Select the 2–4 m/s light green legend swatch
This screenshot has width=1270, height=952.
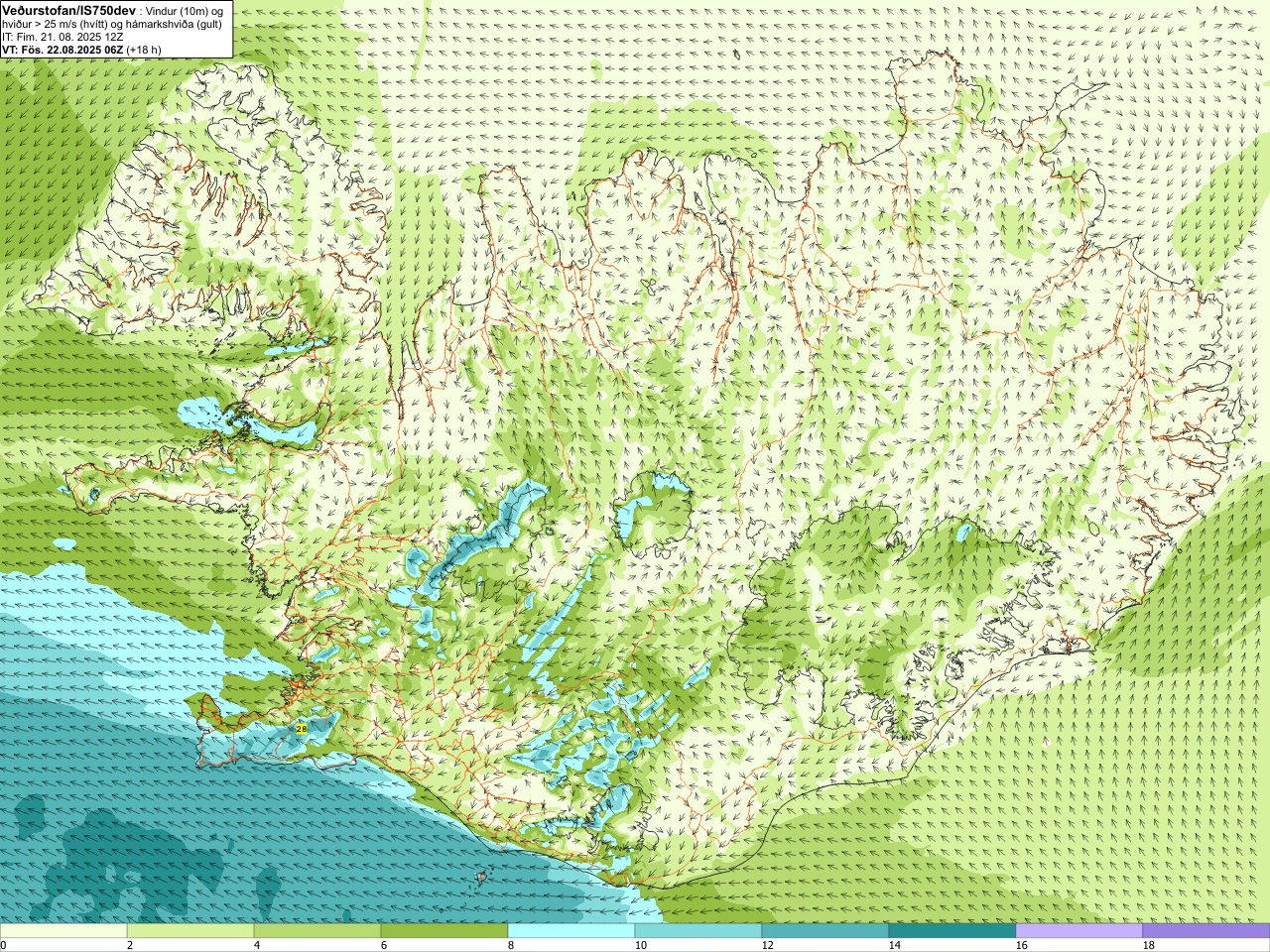[190, 931]
